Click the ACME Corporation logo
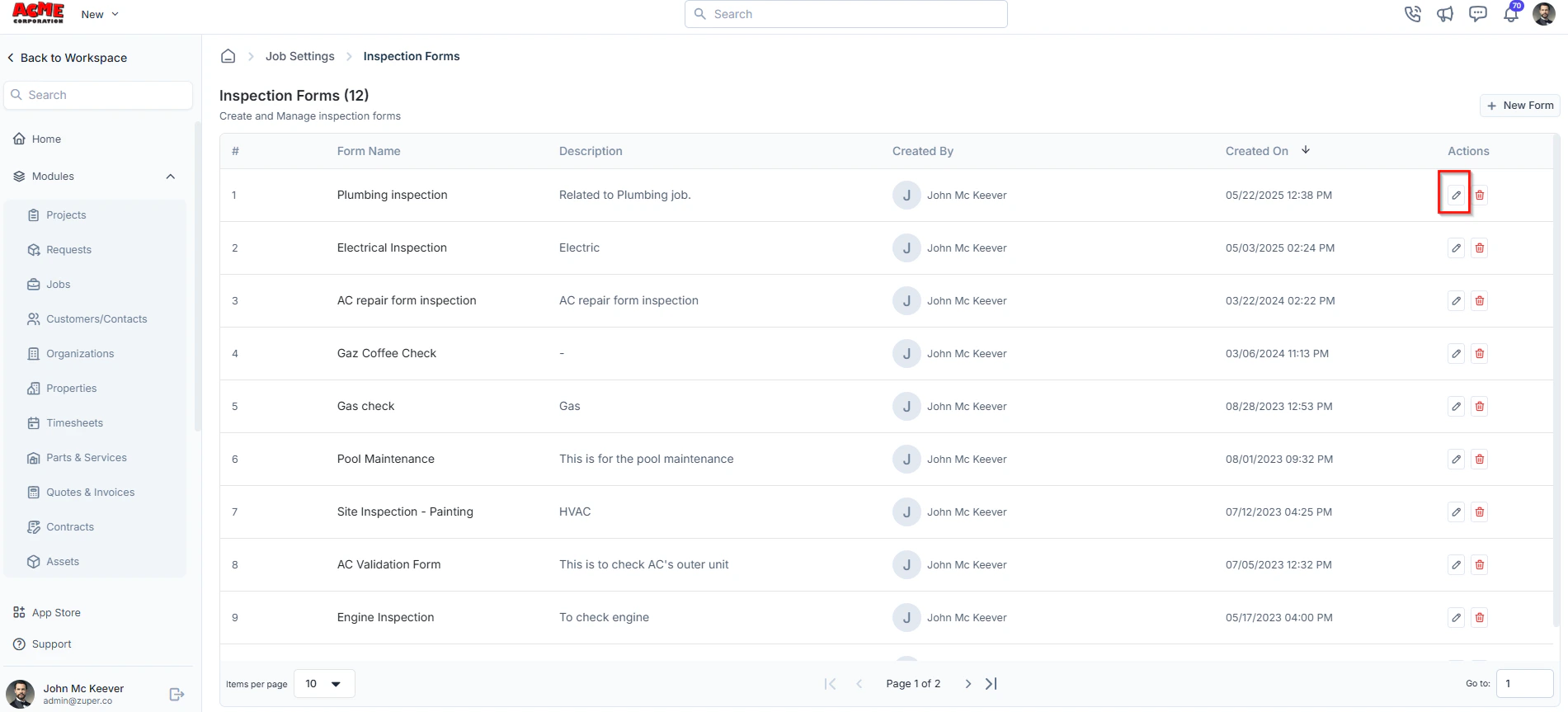The image size is (1568, 712). pyautogui.click(x=38, y=13)
